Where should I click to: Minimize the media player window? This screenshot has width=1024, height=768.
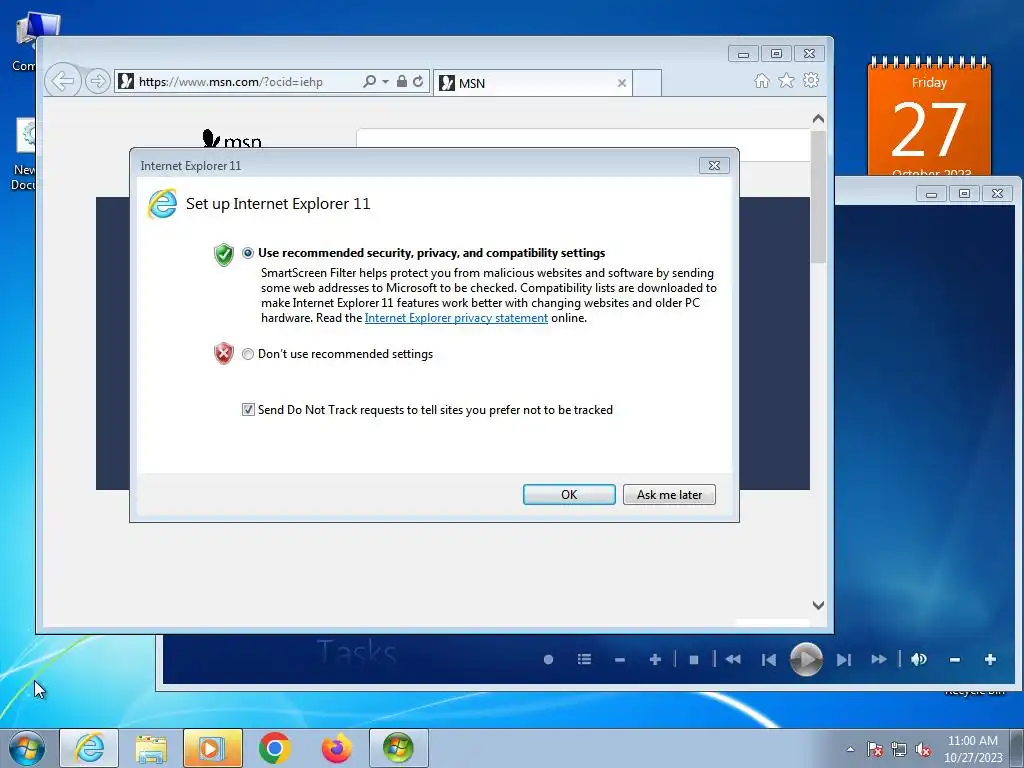coord(931,193)
